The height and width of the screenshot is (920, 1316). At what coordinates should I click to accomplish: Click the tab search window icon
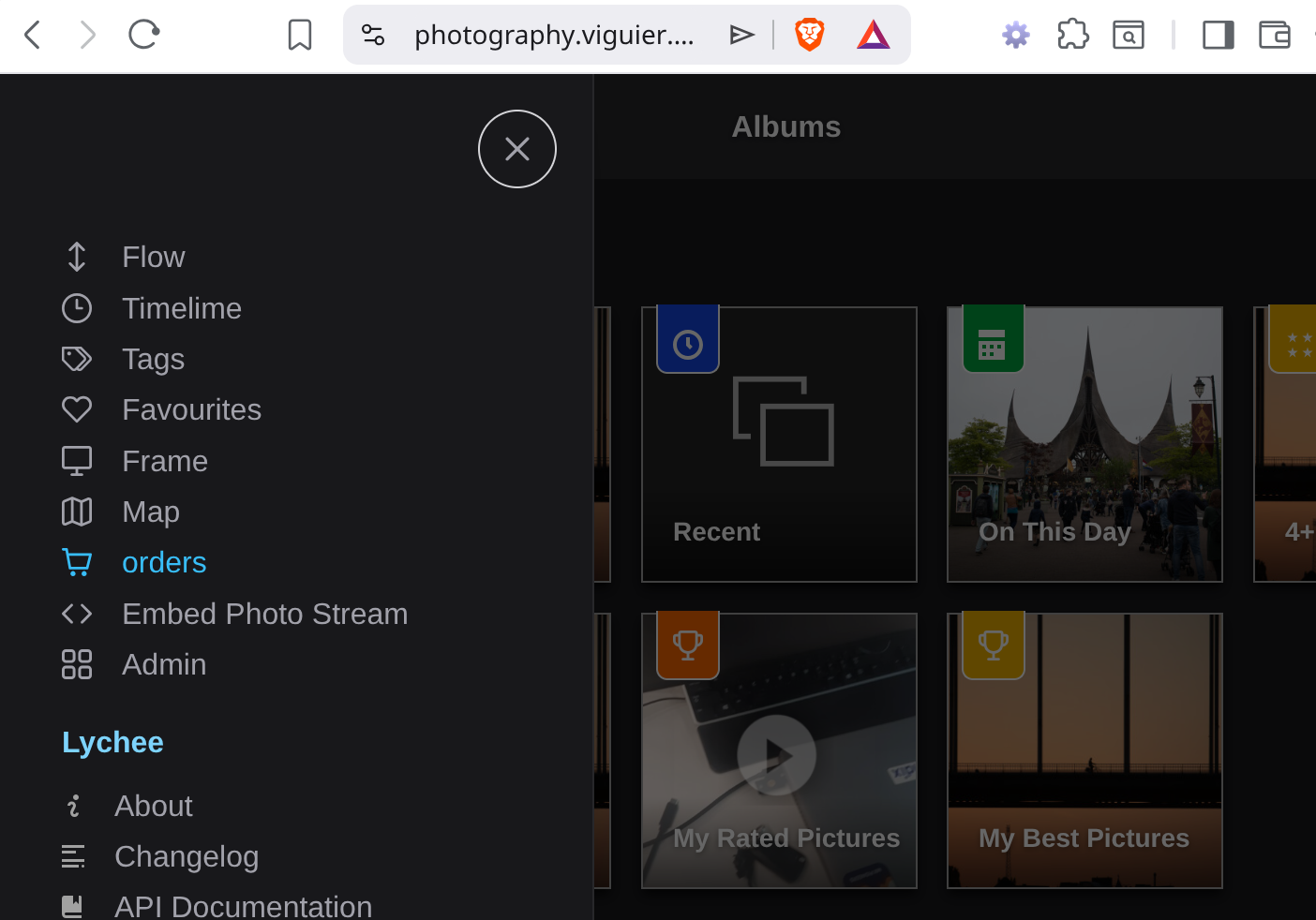click(x=1129, y=36)
